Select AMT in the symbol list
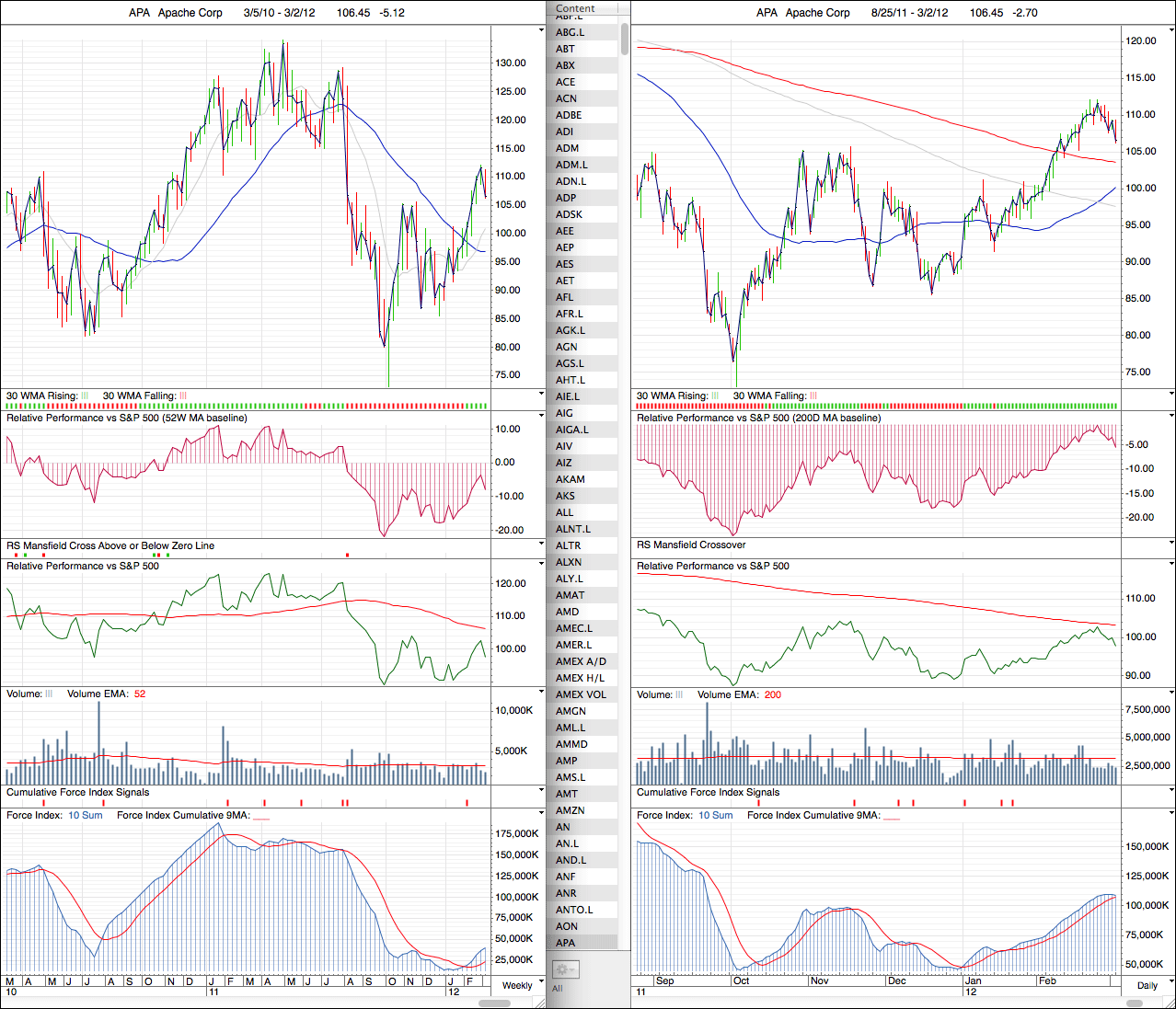The width and height of the screenshot is (1176, 1009). click(582, 794)
